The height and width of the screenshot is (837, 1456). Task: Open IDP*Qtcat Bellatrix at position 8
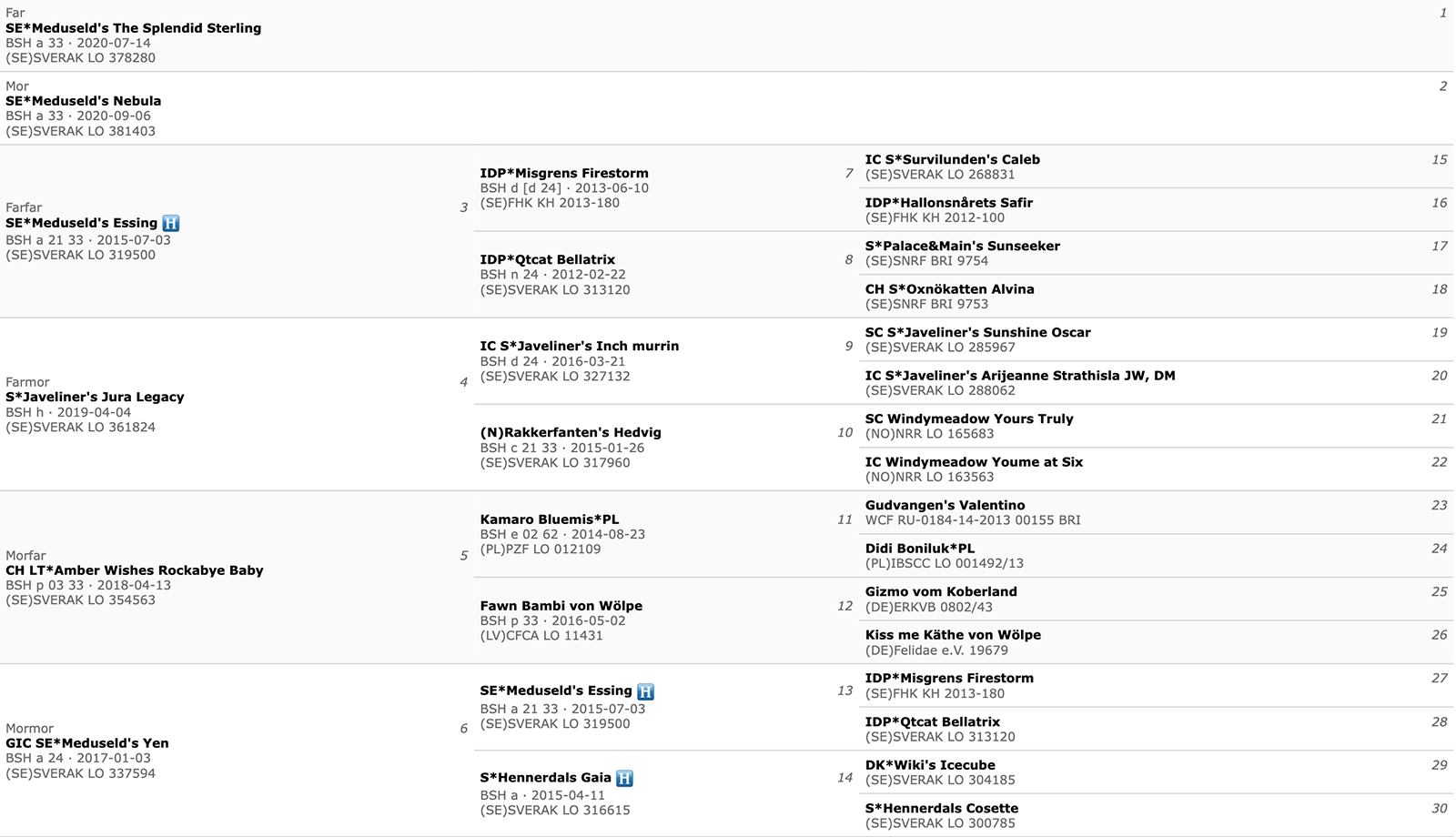(x=548, y=259)
